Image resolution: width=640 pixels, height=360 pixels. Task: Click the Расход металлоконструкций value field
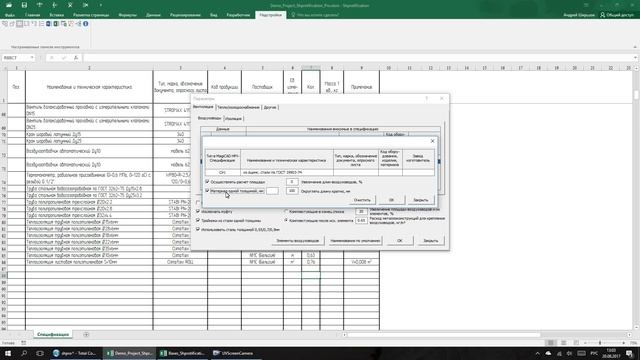(x=361, y=220)
